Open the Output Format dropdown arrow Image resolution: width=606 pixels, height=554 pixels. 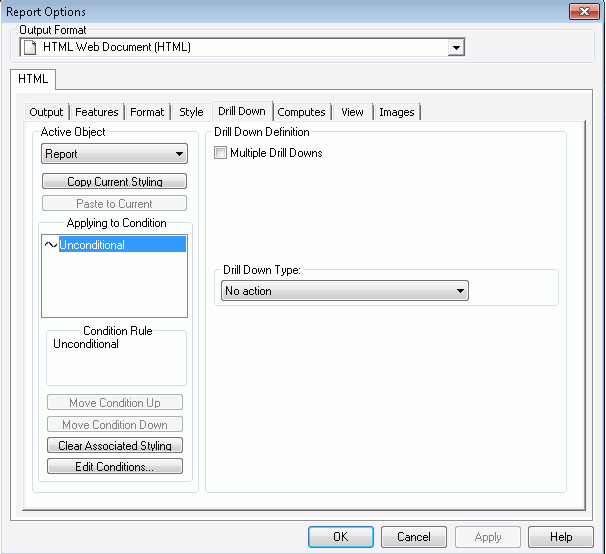tap(456, 48)
